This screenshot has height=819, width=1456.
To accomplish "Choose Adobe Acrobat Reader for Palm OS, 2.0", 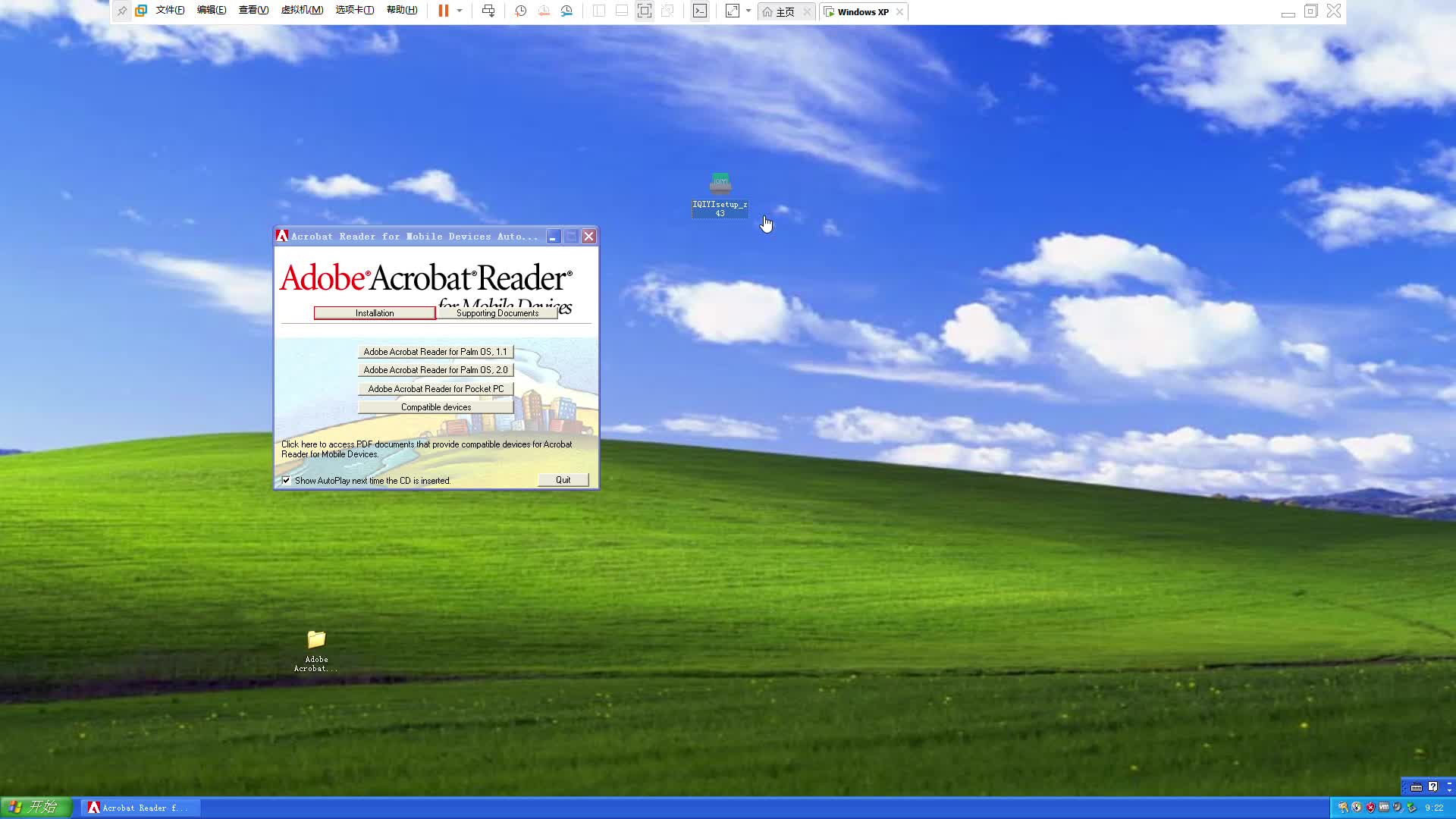I will (x=435, y=370).
